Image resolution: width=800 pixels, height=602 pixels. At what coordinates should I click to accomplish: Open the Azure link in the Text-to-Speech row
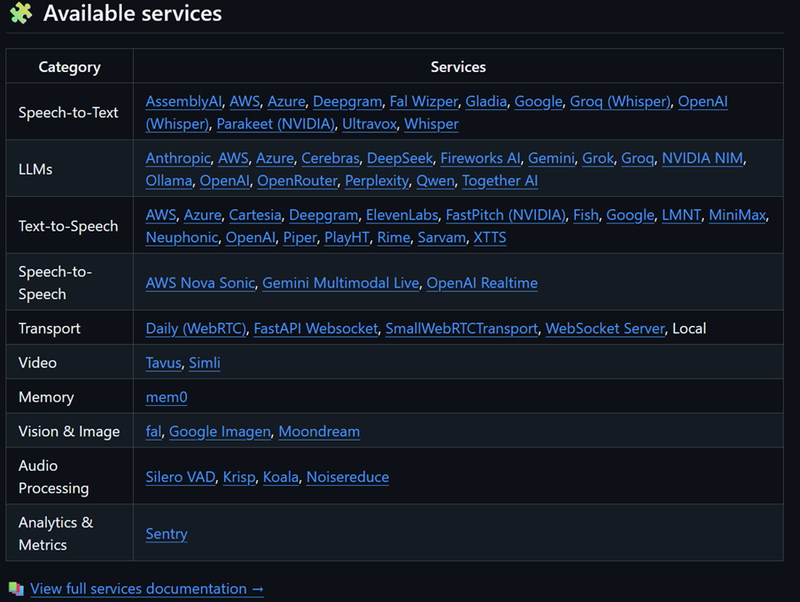click(203, 215)
